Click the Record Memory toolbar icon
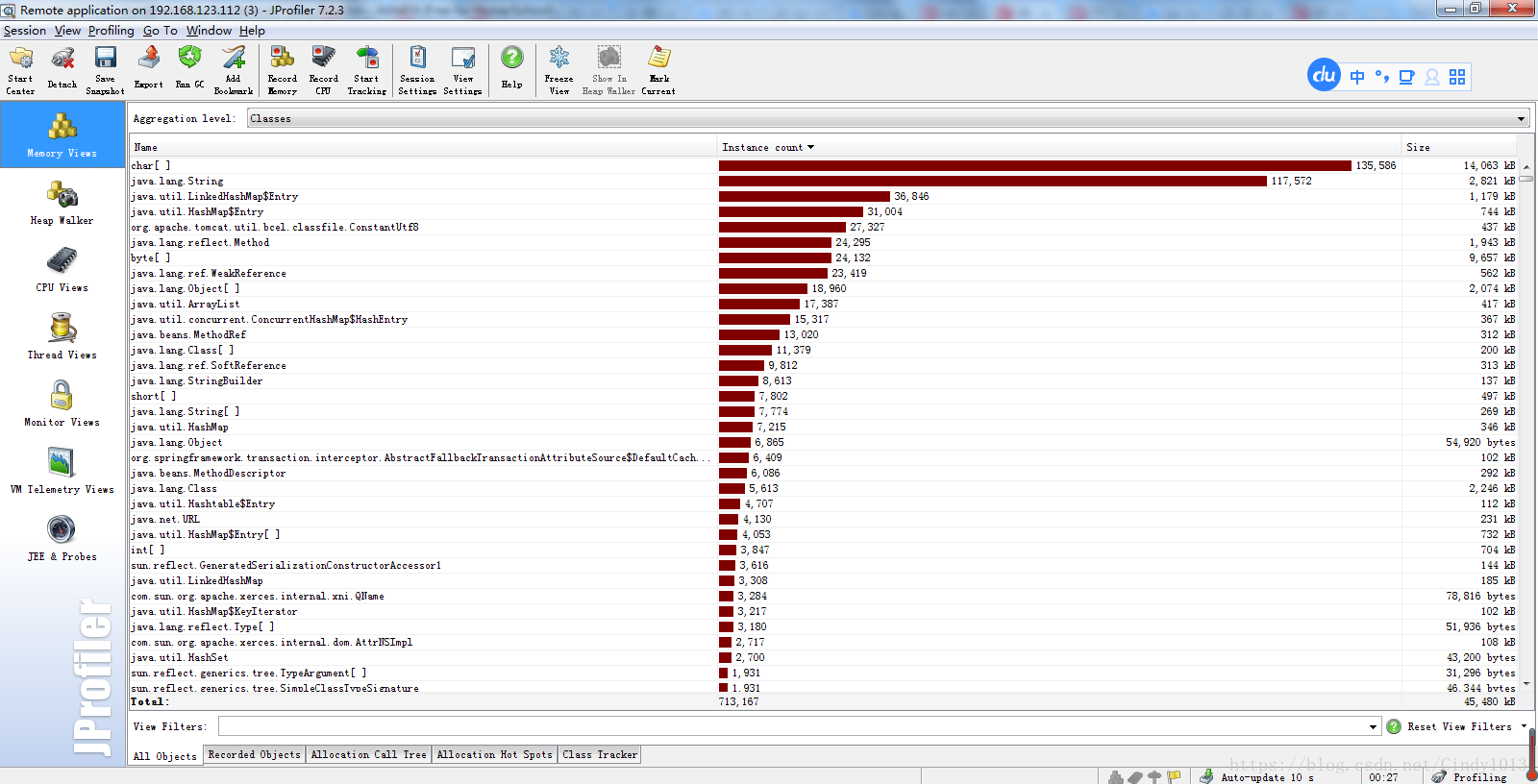1538x784 pixels. pyautogui.click(x=282, y=70)
